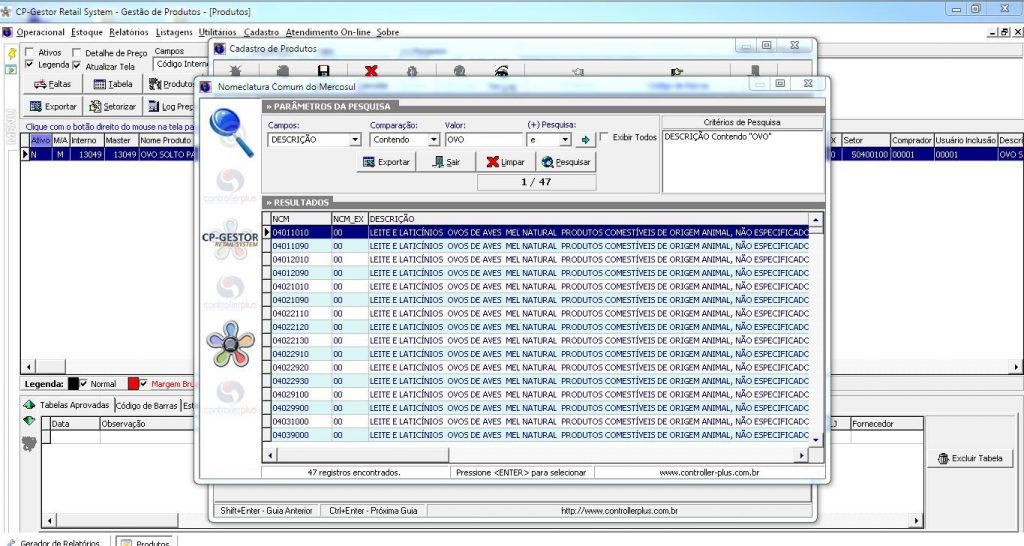Switch to the Tabelas Aprovadas tab
The image size is (1024, 546).
click(74, 405)
